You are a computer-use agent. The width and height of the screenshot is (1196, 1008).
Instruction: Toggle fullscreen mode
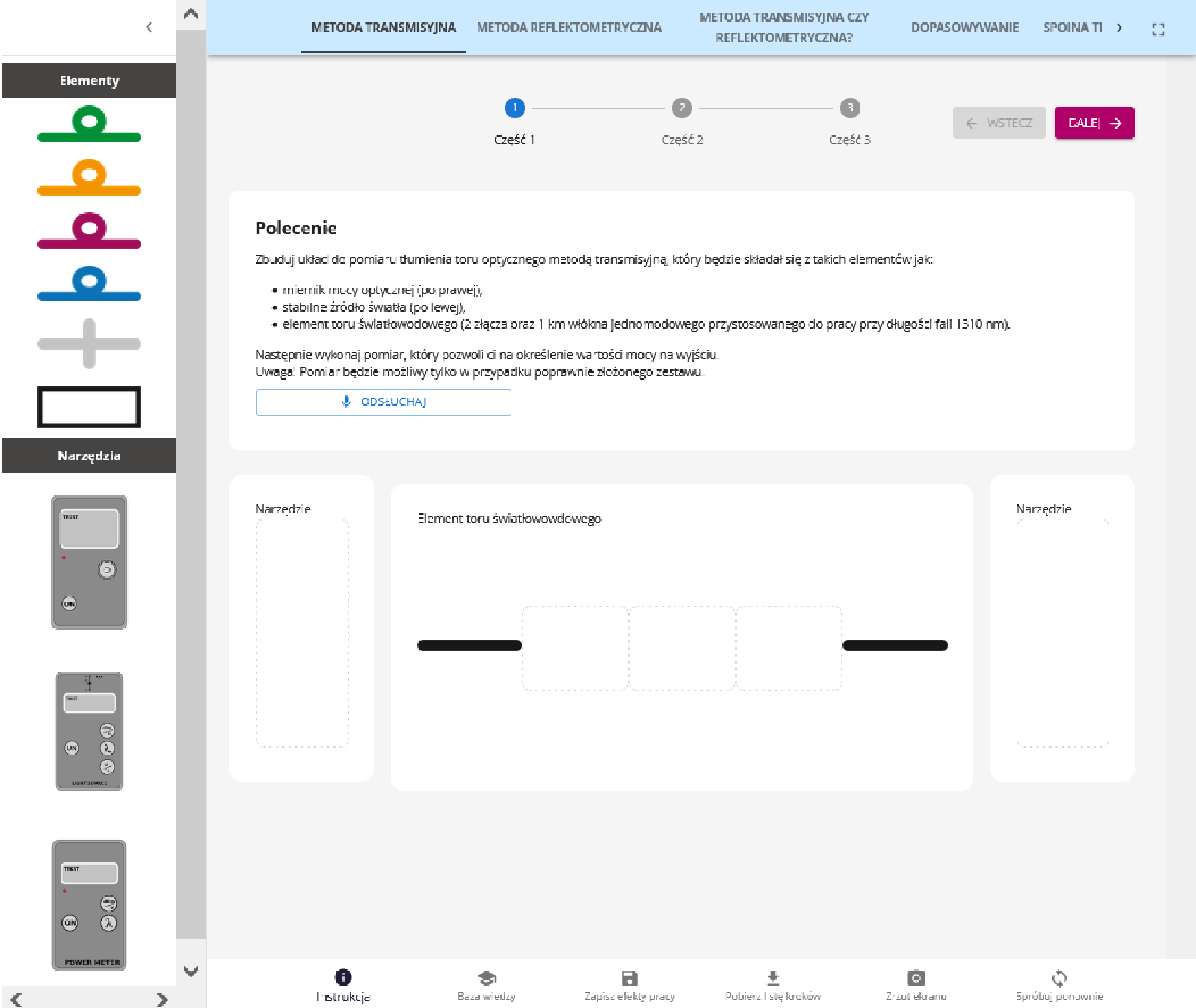tap(1158, 29)
